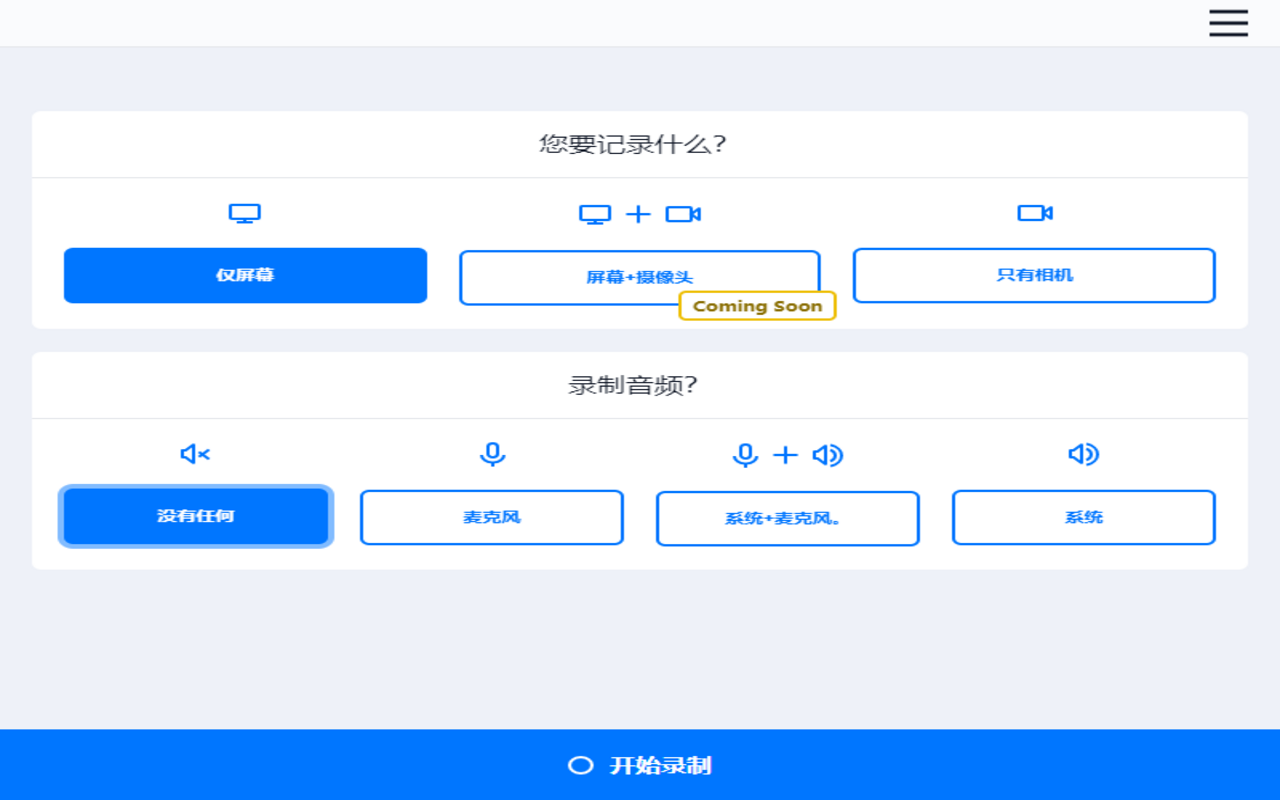Click the circle record icon in bottom bar
This screenshot has width=1280, height=800.
pos(580,766)
